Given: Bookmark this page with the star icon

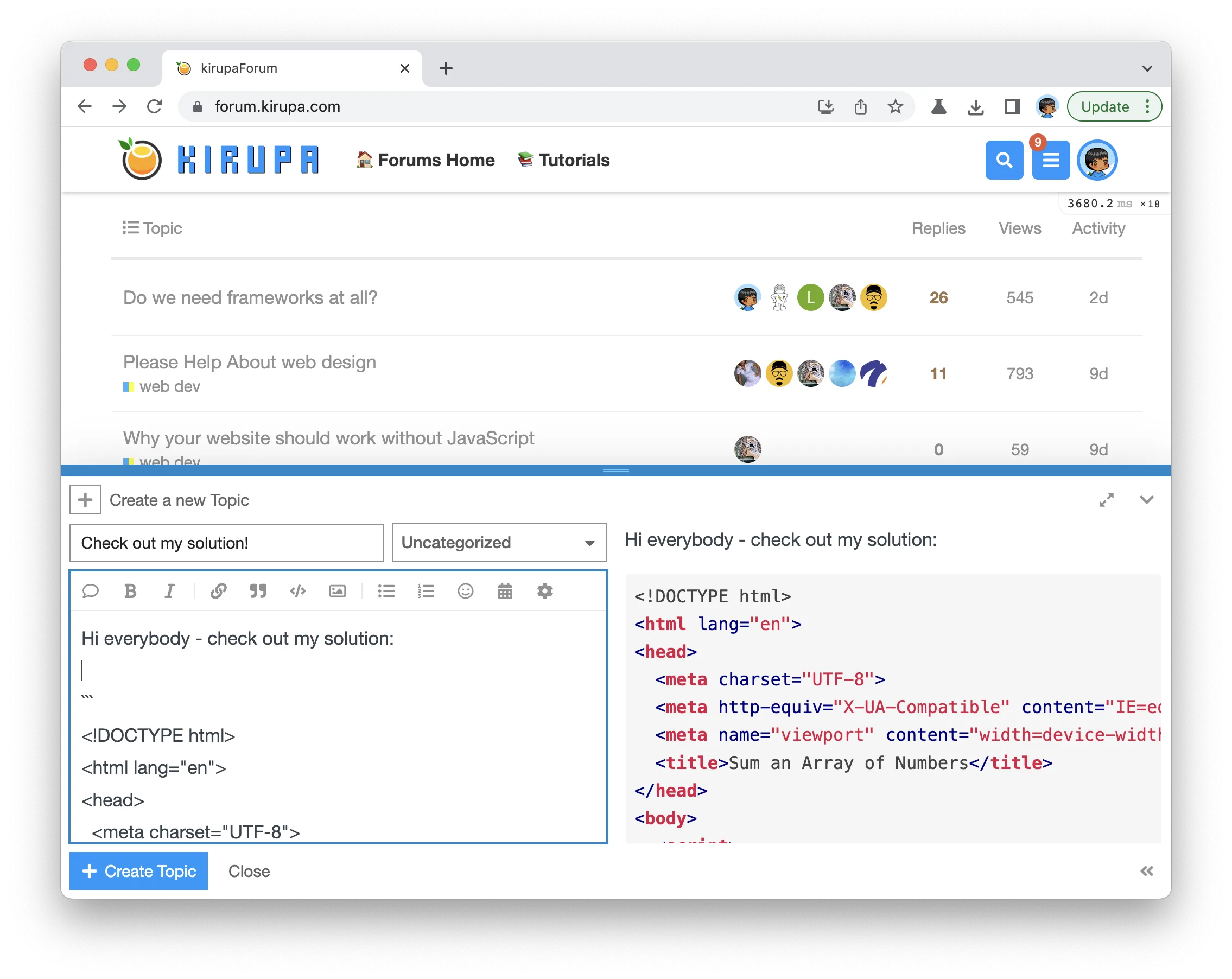Looking at the screenshot, I should (x=895, y=106).
